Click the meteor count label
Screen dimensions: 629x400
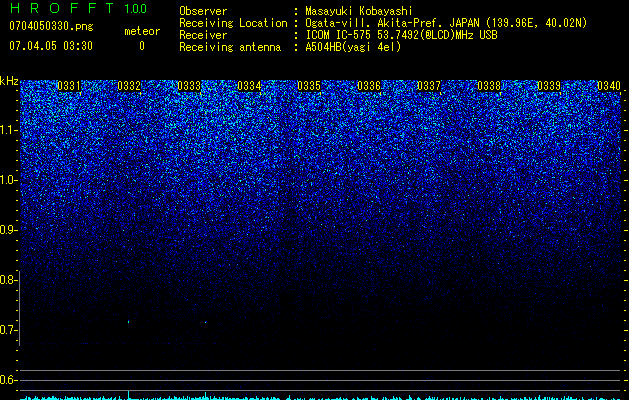142,31
